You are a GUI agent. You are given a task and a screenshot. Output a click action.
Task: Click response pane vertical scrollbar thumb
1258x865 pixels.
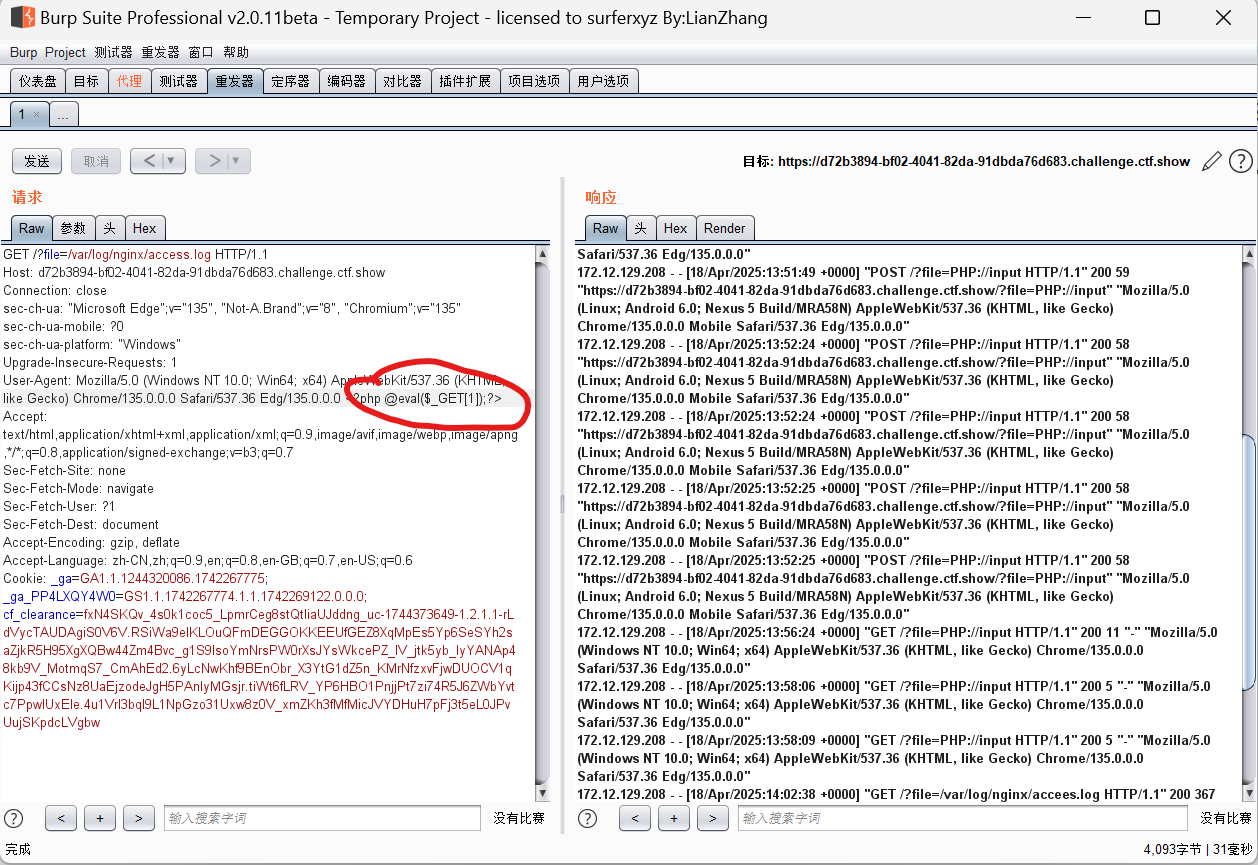pos(1247,562)
